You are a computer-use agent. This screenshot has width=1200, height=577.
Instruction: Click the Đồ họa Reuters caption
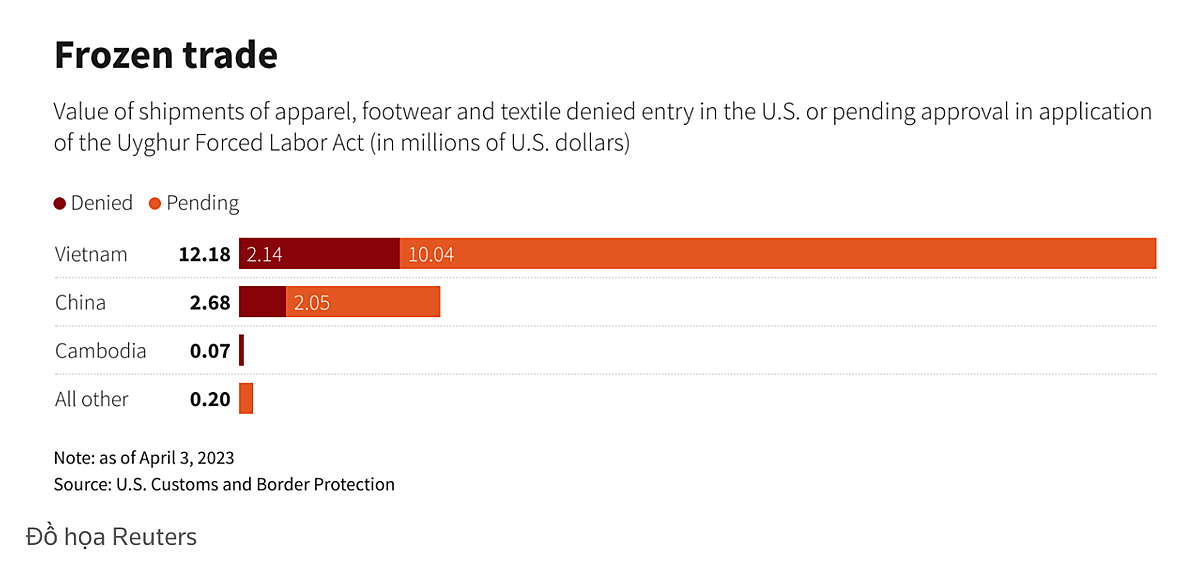click(x=111, y=537)
